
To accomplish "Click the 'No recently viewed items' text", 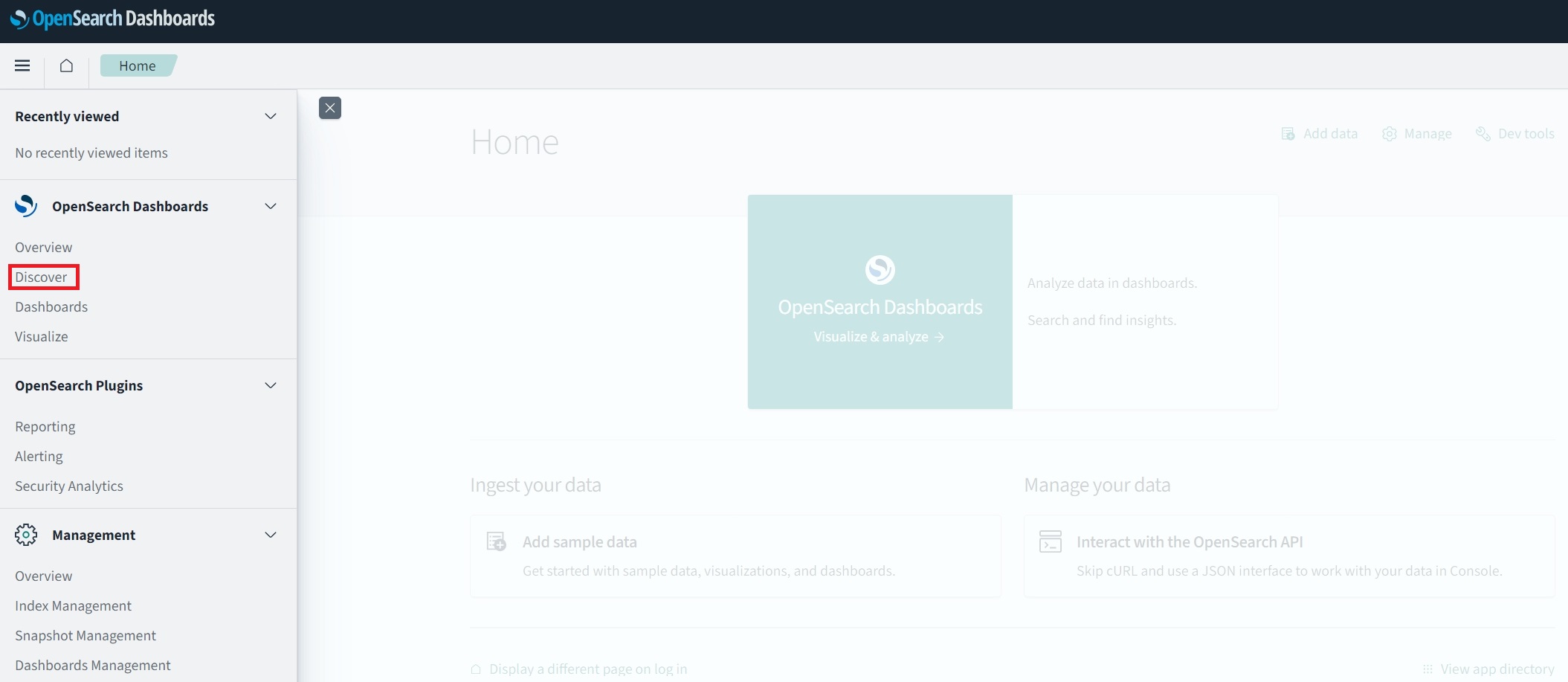I will tap(91, 152).
